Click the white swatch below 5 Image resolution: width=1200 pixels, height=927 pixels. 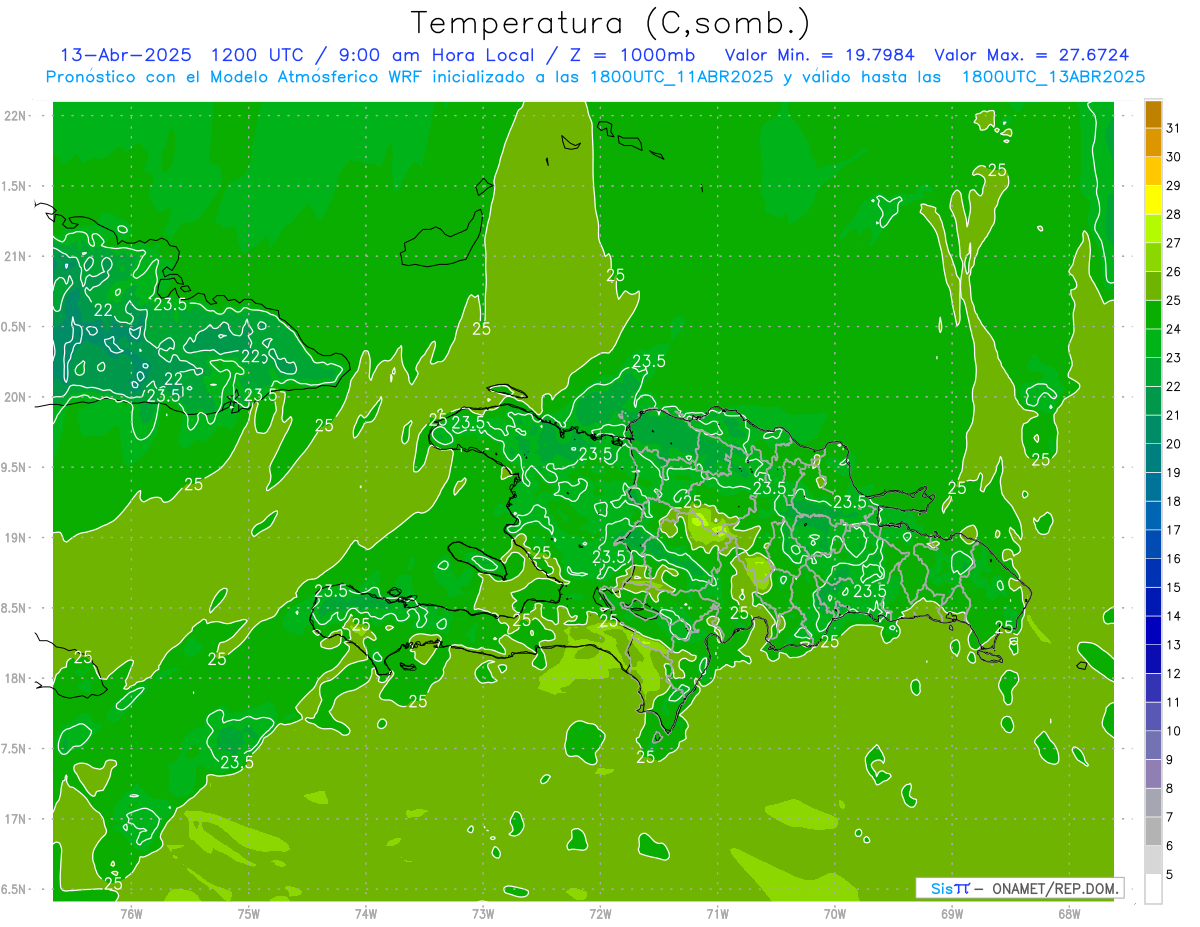pyautogui.click(x=1153, y=889)
